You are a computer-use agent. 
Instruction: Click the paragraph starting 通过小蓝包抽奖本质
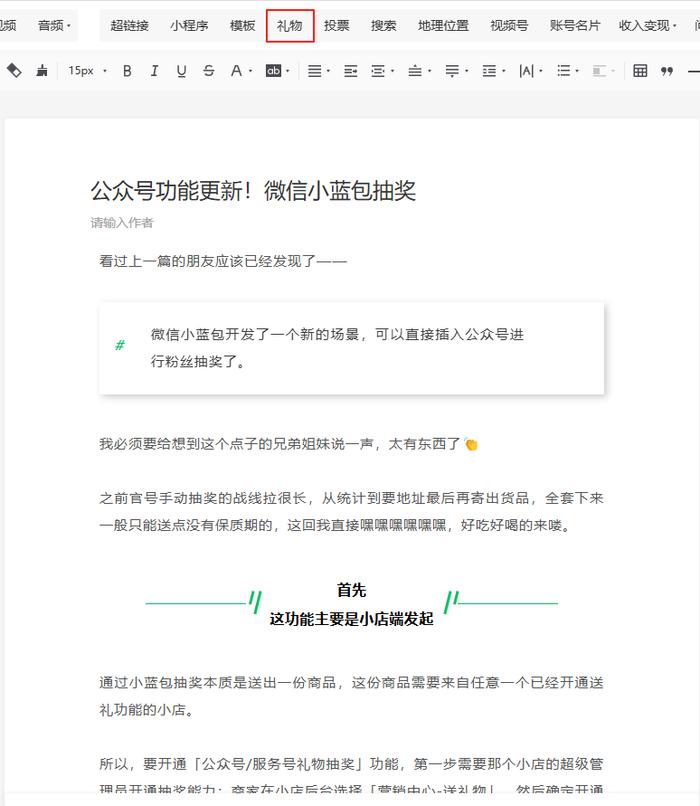pyautogui.click(x=351, y=696)
